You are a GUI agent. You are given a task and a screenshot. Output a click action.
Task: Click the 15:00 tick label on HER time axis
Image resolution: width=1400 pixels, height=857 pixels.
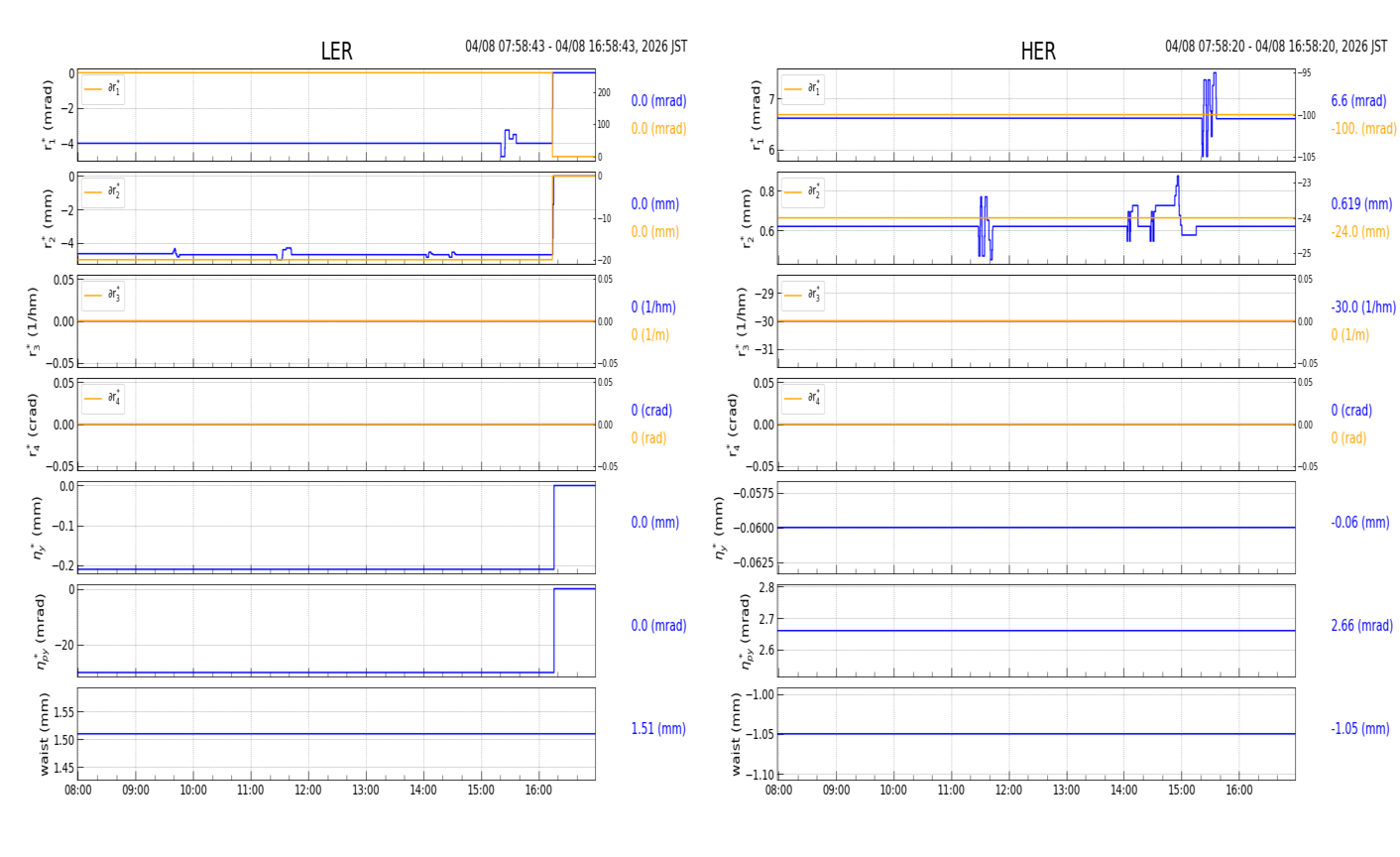[1181, 791]
